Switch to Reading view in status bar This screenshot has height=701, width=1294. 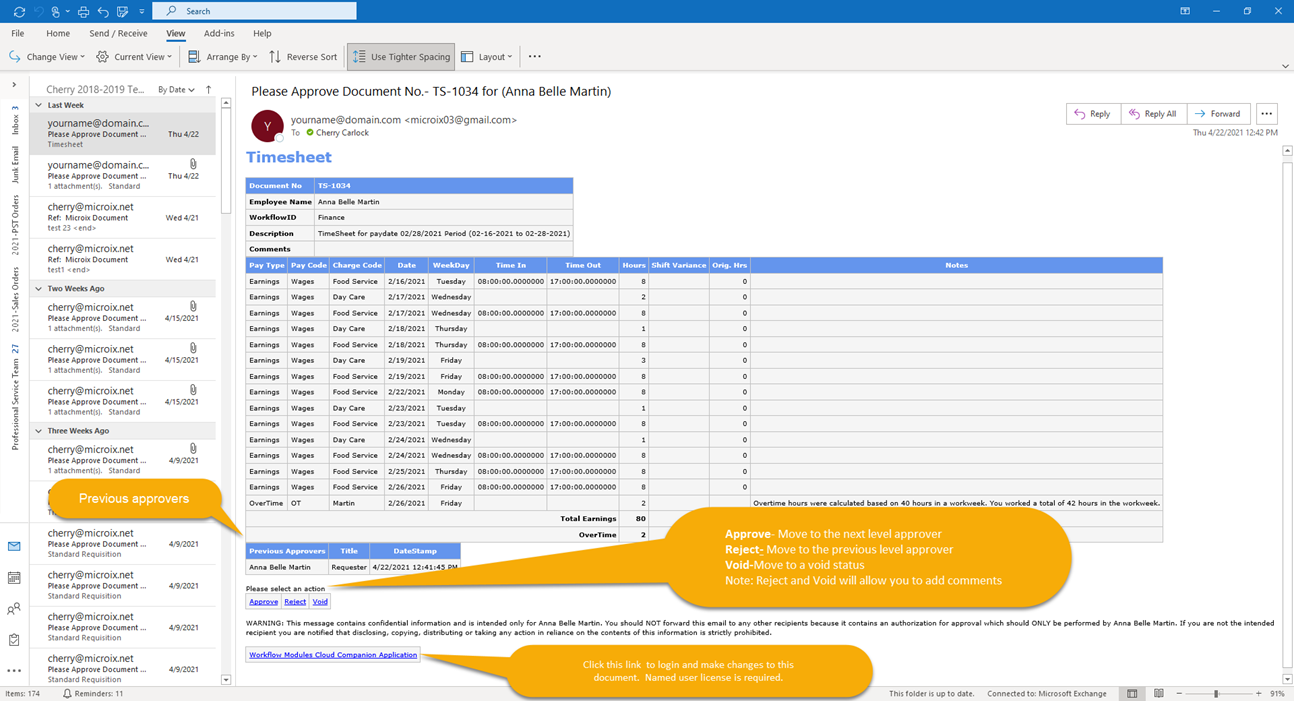(x=1159, y=693)
